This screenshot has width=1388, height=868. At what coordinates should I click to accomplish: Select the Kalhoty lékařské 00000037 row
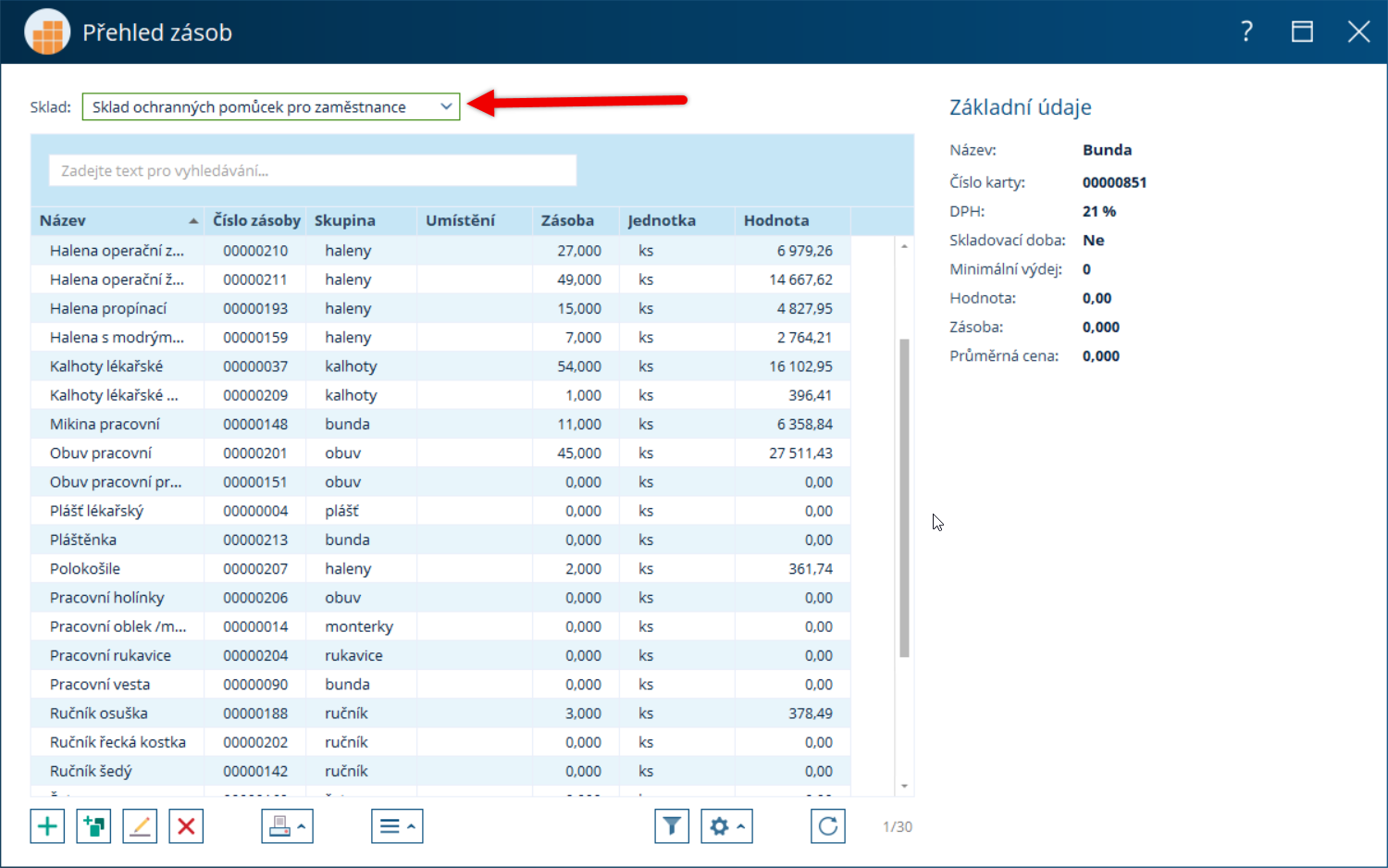(x=440, y=366)
